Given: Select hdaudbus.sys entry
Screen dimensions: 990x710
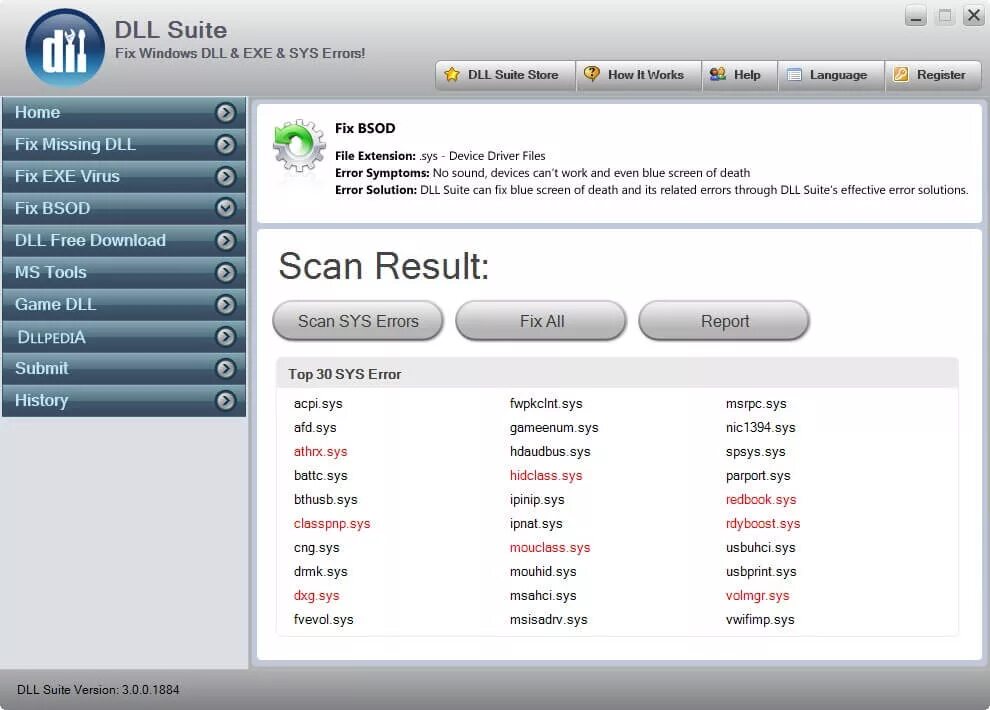Looking at the screenshot, I should pyautogui.click(x=550, y=452).
